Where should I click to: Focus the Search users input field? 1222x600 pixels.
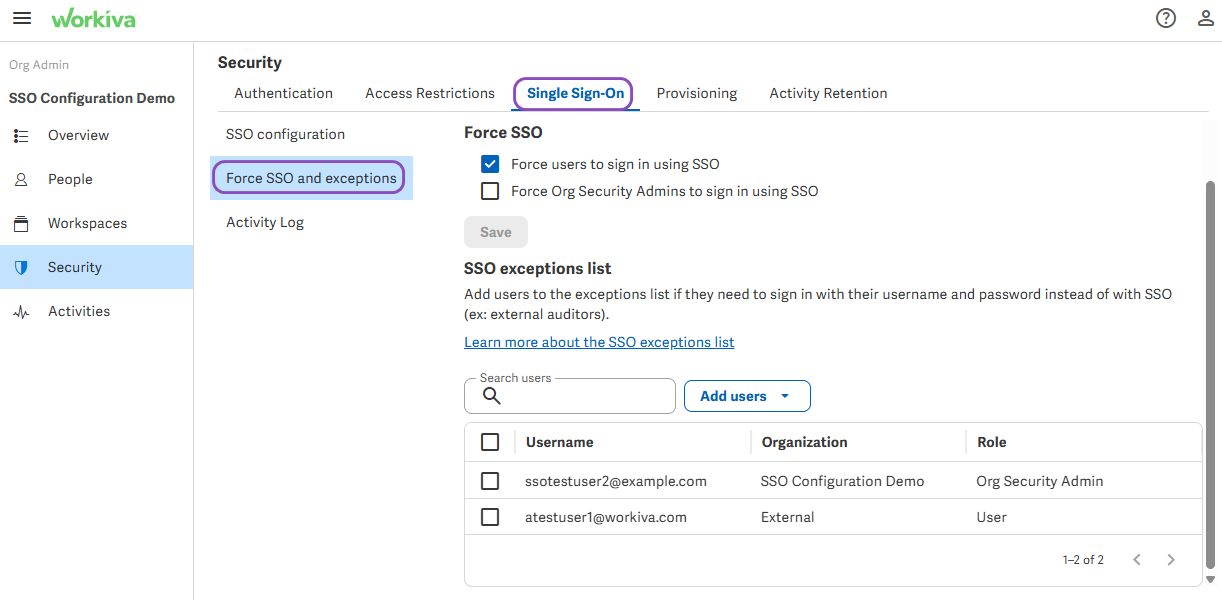tap(570, 396)
